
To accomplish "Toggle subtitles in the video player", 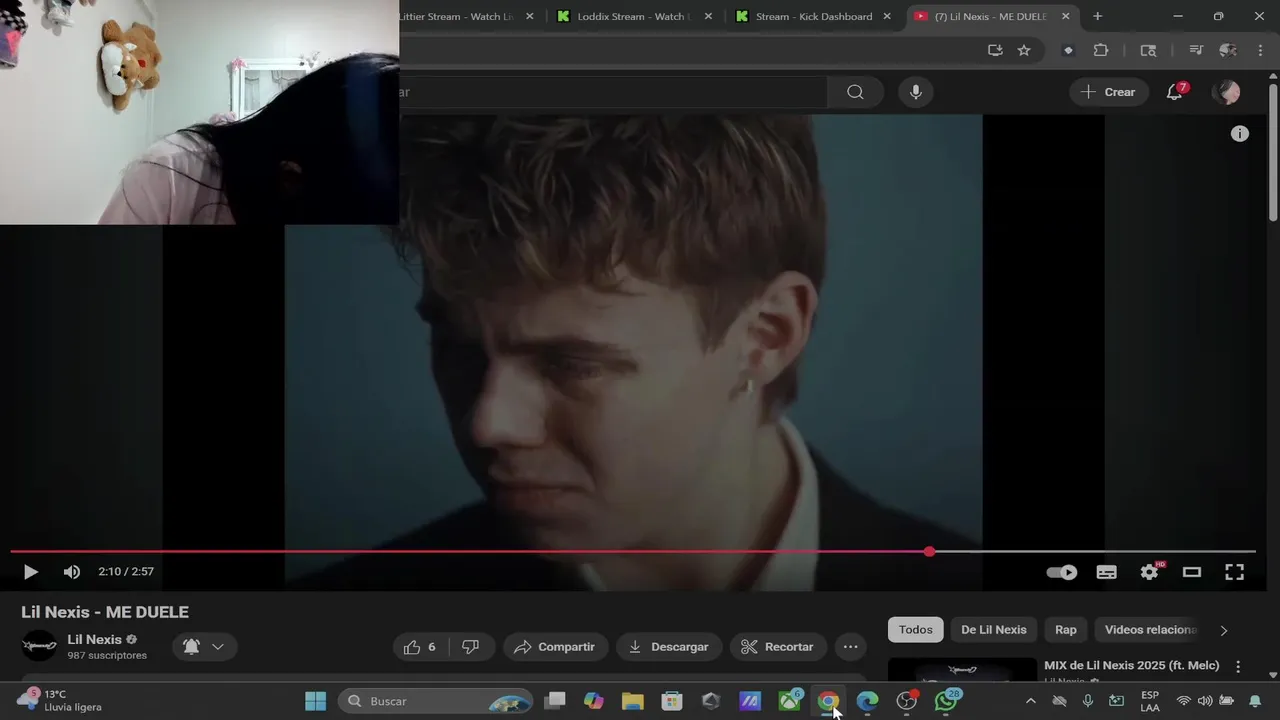I will click(x=1107, y=572).
